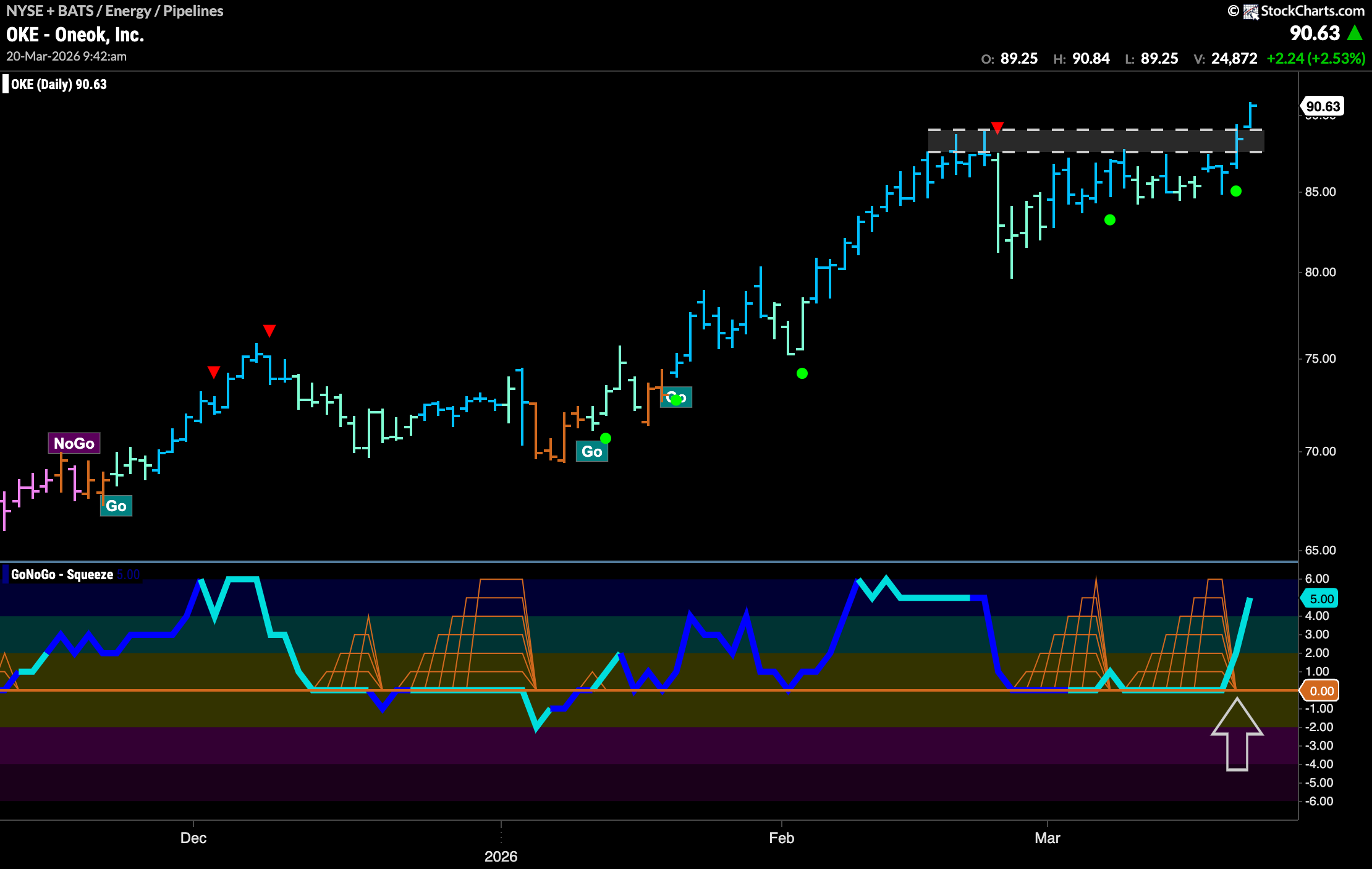Click the 90.63 last price tag on the price axis
Image resolution: width=1372 pixels, height=869 pixels.
tap(1323, 106)
